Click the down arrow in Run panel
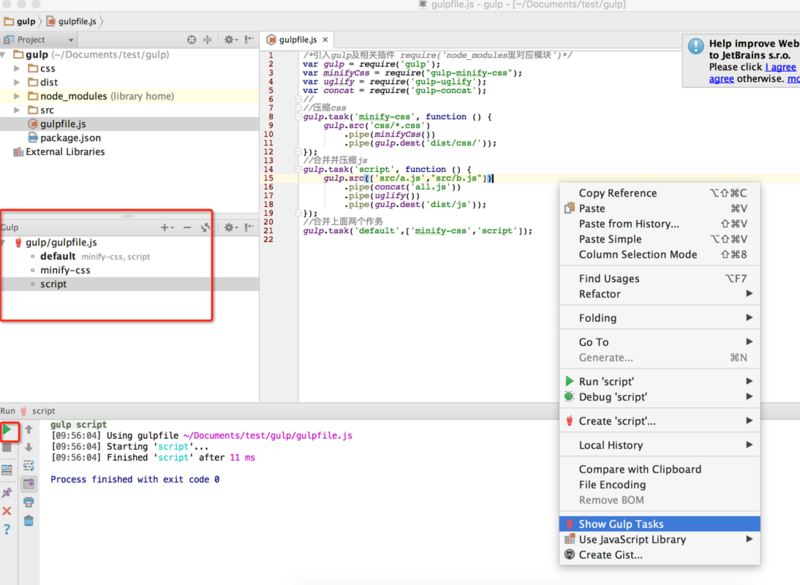The image size is (800, 585). (29, 447)
